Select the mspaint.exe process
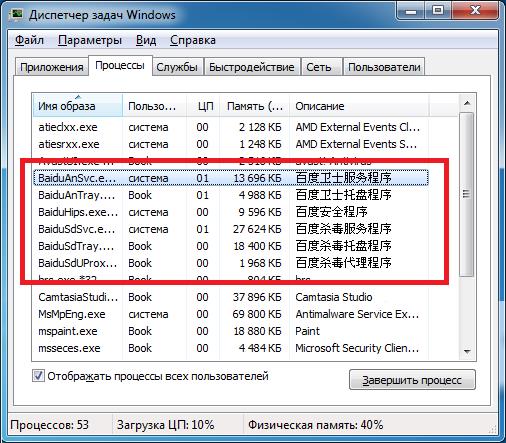Image resolution: width=506 pixels, height=443 pixels. coord(230,331)
